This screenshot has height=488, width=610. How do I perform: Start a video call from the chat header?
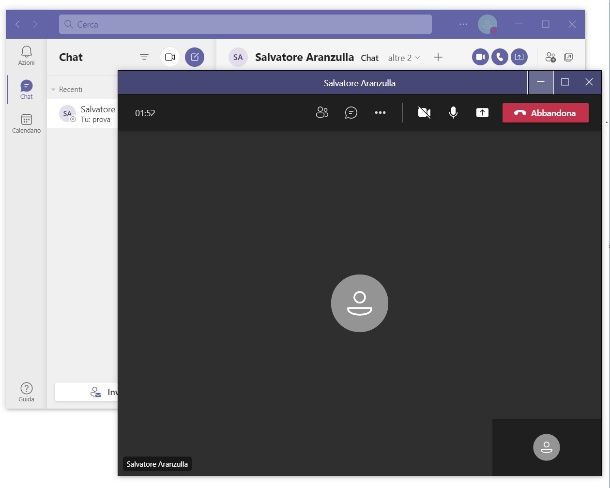(x=480, y=57)
